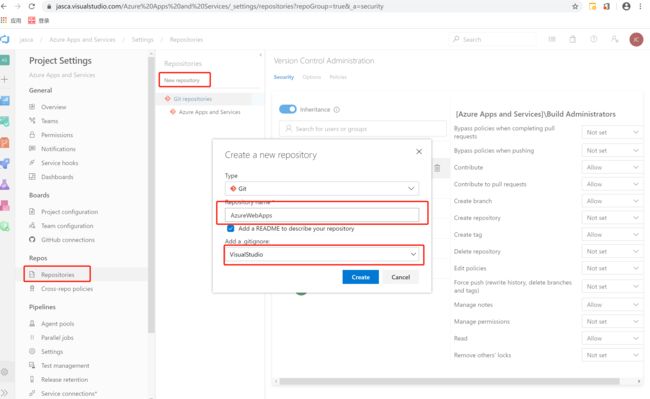Open user settings icon in header

point(615,39)
